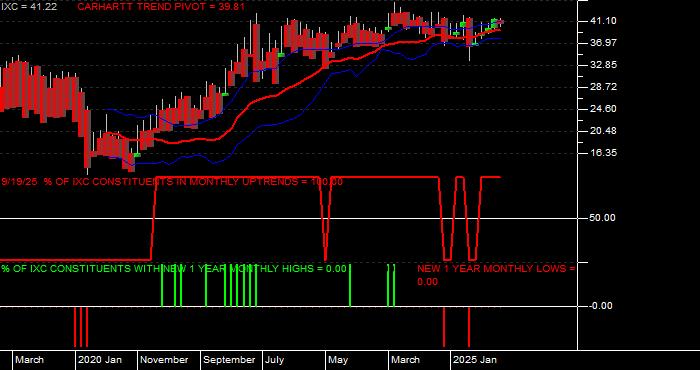Select the 2025 Jan date marker
This screenshot has width=700, height=370.
click(x=475, y=360)
